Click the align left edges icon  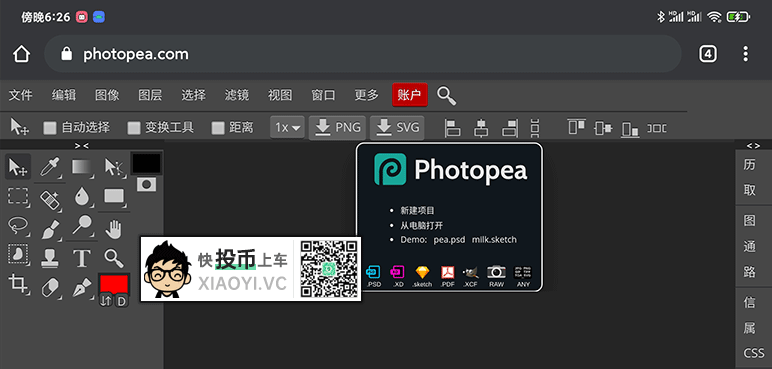point(452,128)
